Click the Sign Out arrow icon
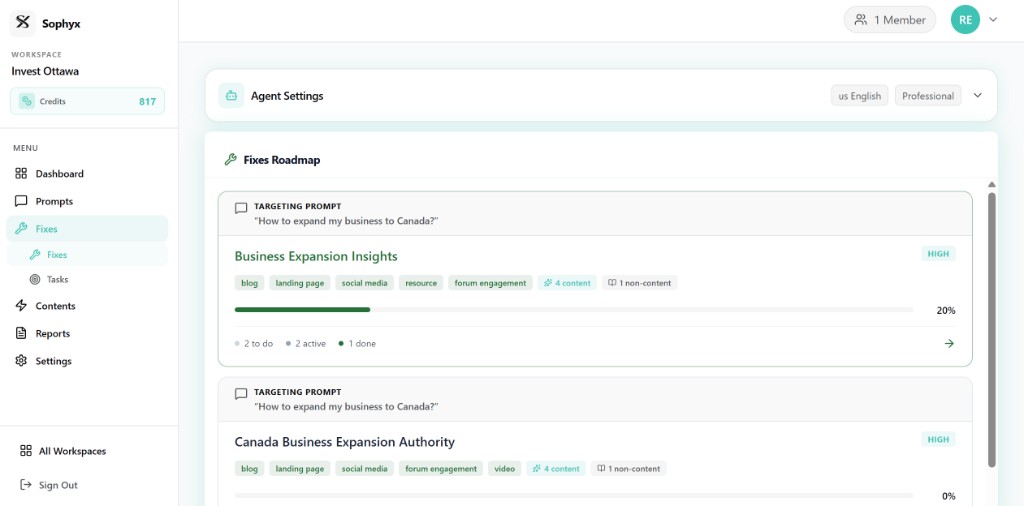This screenshot has height=506, width=1024. tap(25, 485)
